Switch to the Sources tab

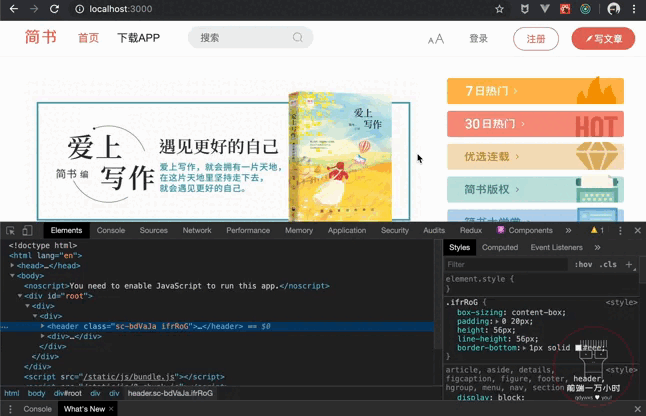click(153, 231)
